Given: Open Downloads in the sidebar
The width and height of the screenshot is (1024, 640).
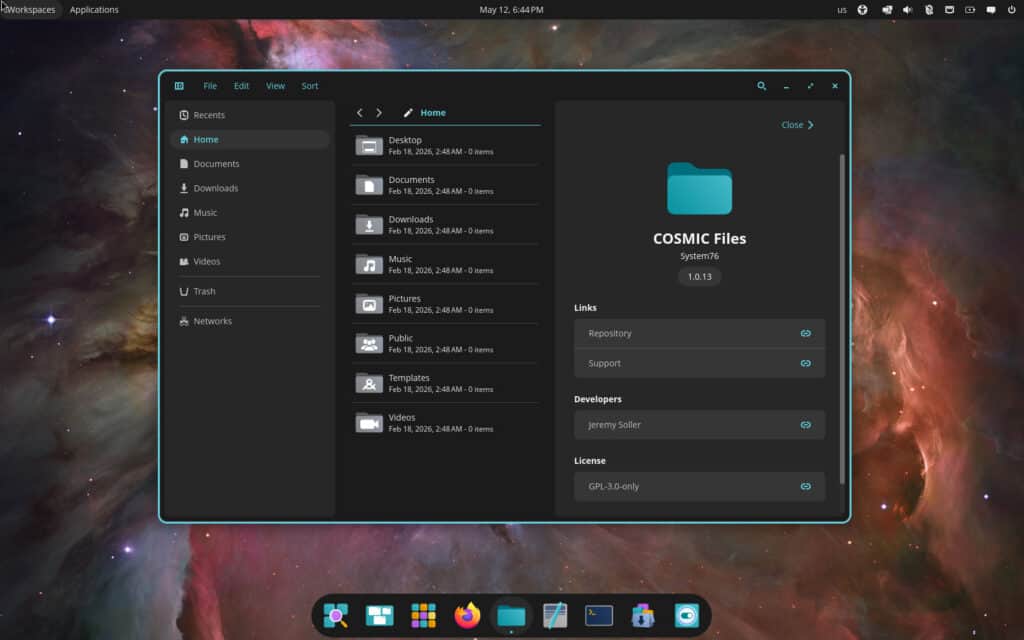Looking at the screenshot, I should [250, 188].
